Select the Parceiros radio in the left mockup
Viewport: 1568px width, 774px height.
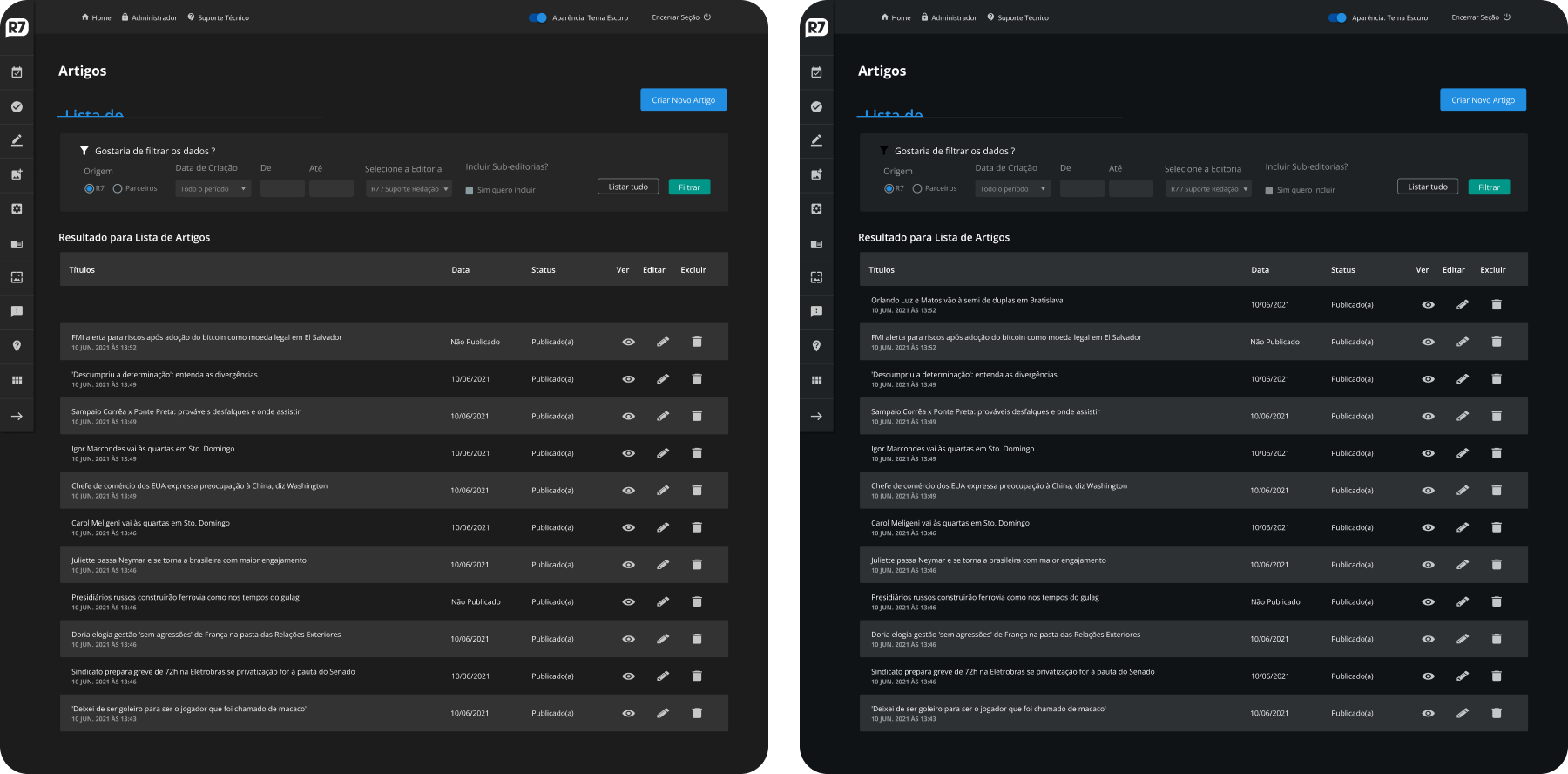tap(118, 188)
